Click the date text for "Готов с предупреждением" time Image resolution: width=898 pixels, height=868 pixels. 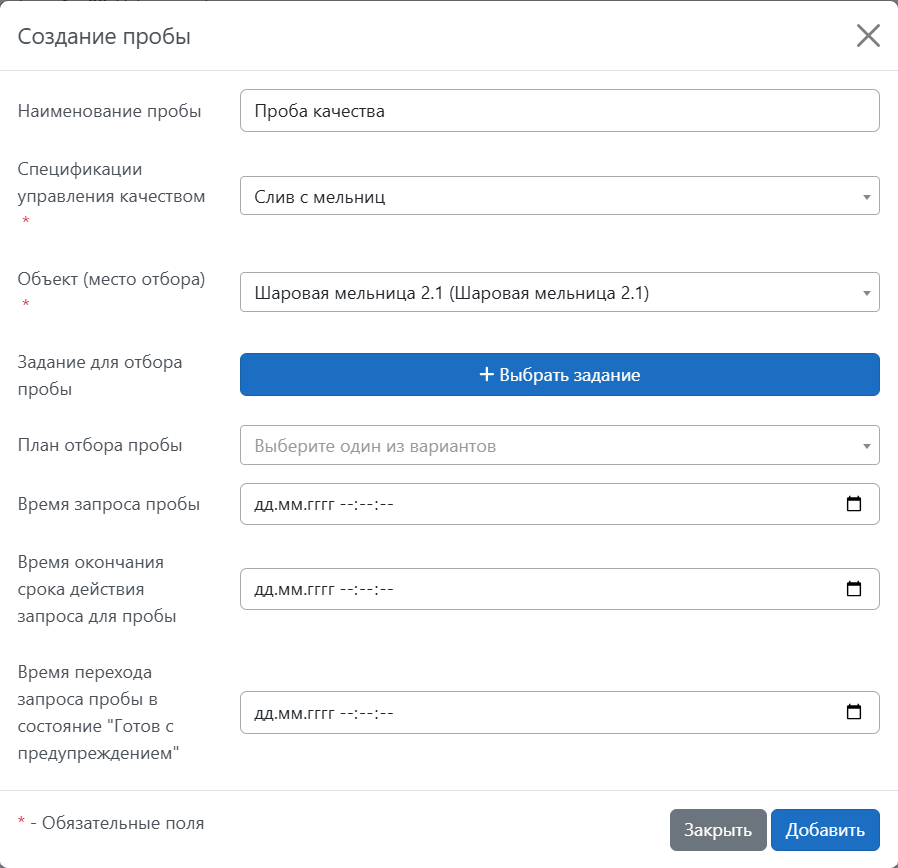325,713
